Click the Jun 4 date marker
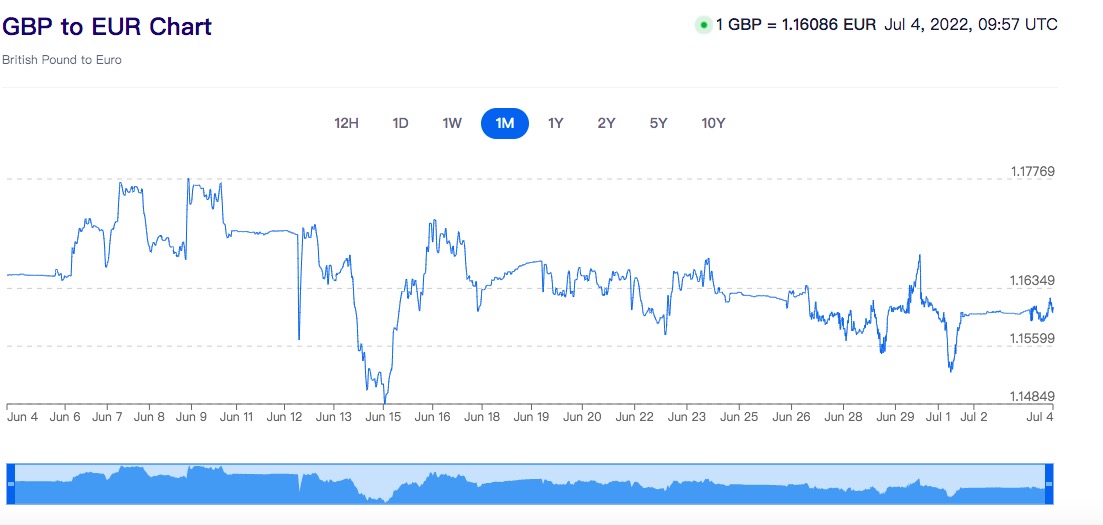The image size is (1103, 525). click(23, 417)
